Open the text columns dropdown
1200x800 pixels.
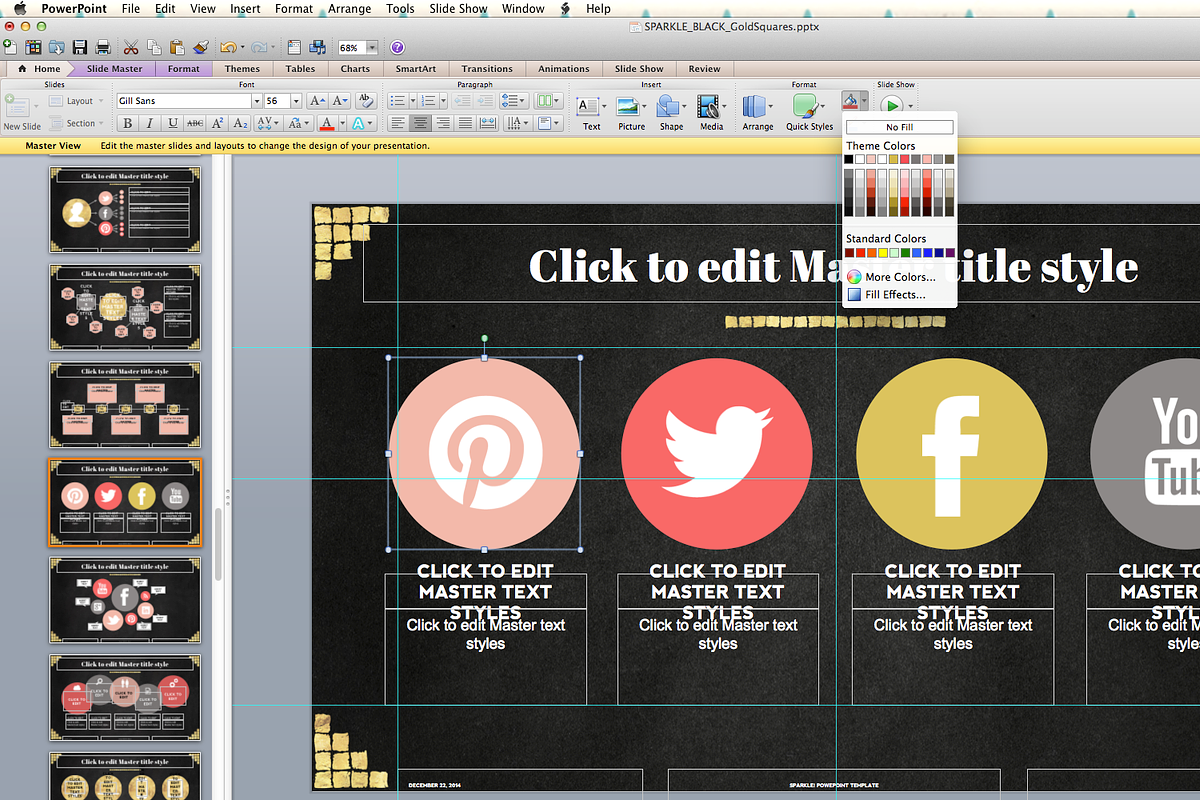548,101
